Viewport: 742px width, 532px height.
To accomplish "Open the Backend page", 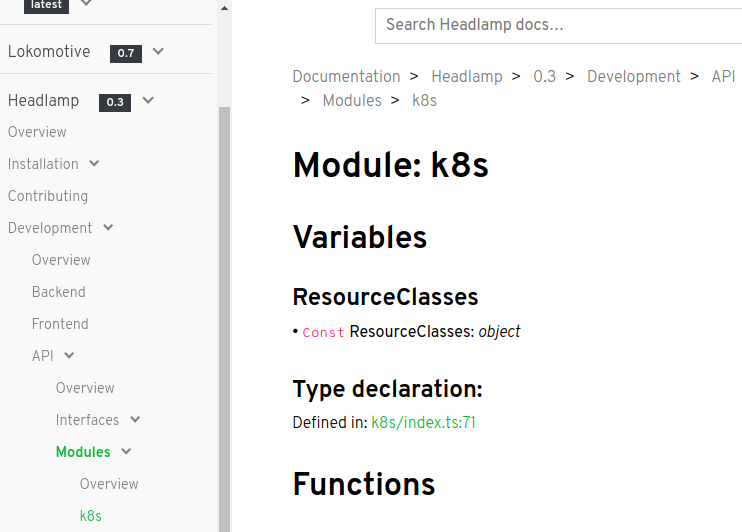I will tap(59, 292).
